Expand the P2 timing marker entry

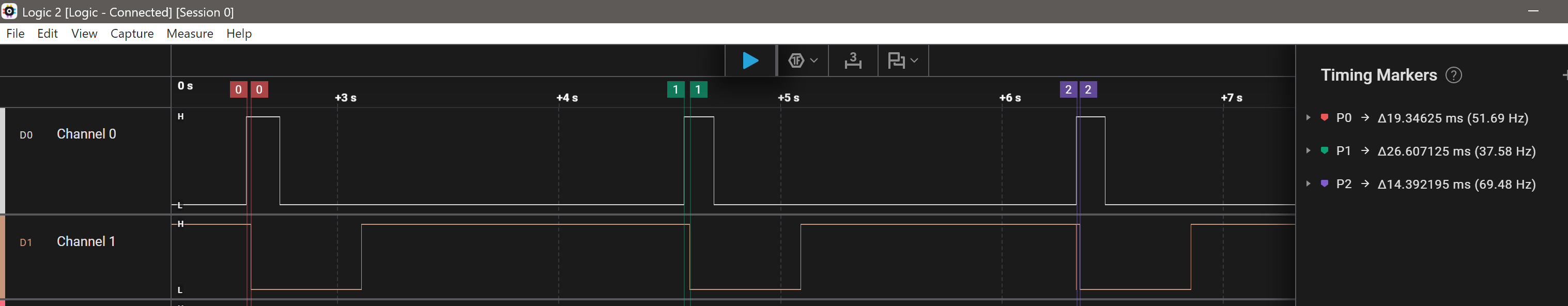click(x=1308, y=183)
